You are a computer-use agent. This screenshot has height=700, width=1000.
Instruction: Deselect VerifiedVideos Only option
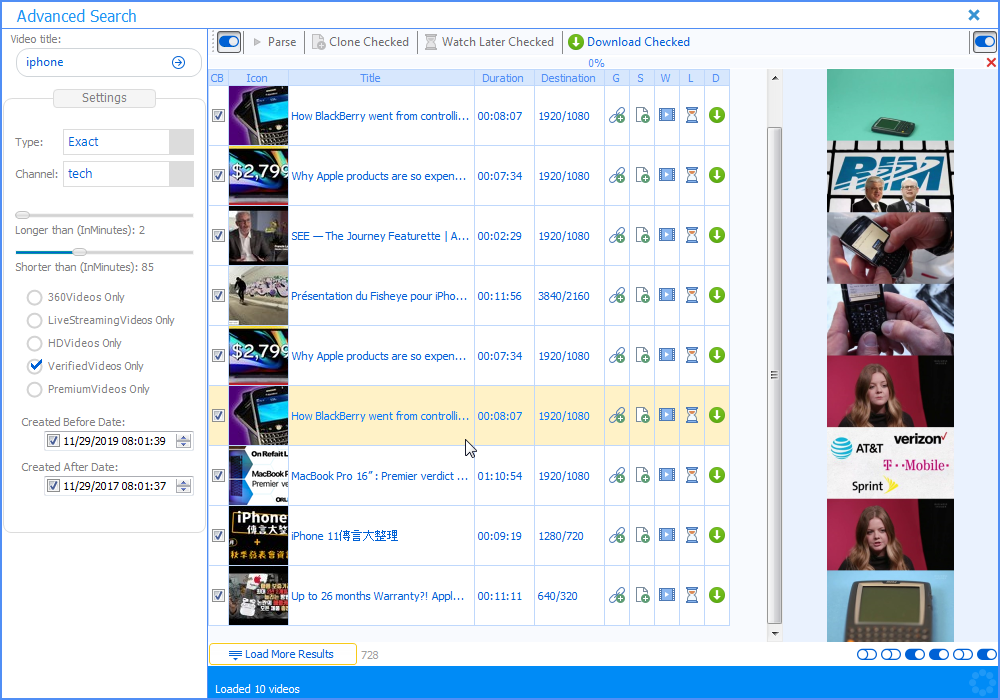click(34, 366)
